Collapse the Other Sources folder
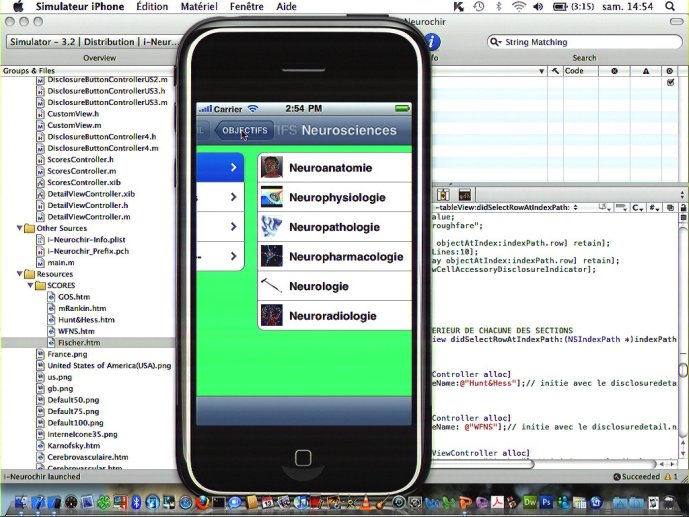 click(x=19, y=228)
